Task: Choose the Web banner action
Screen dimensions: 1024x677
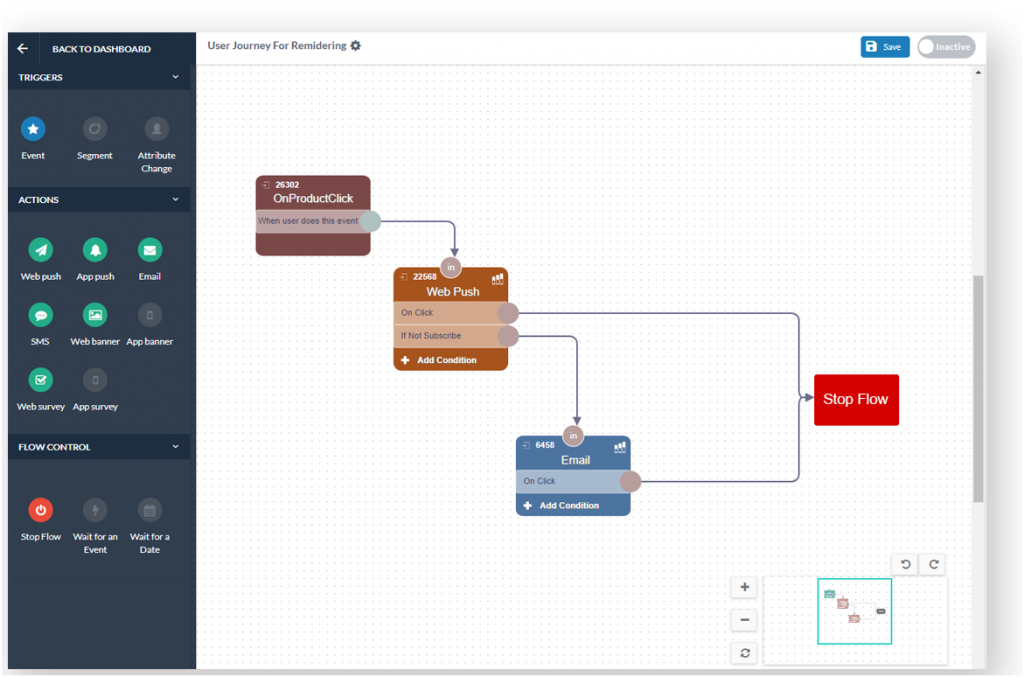Action: pos(95,315)
